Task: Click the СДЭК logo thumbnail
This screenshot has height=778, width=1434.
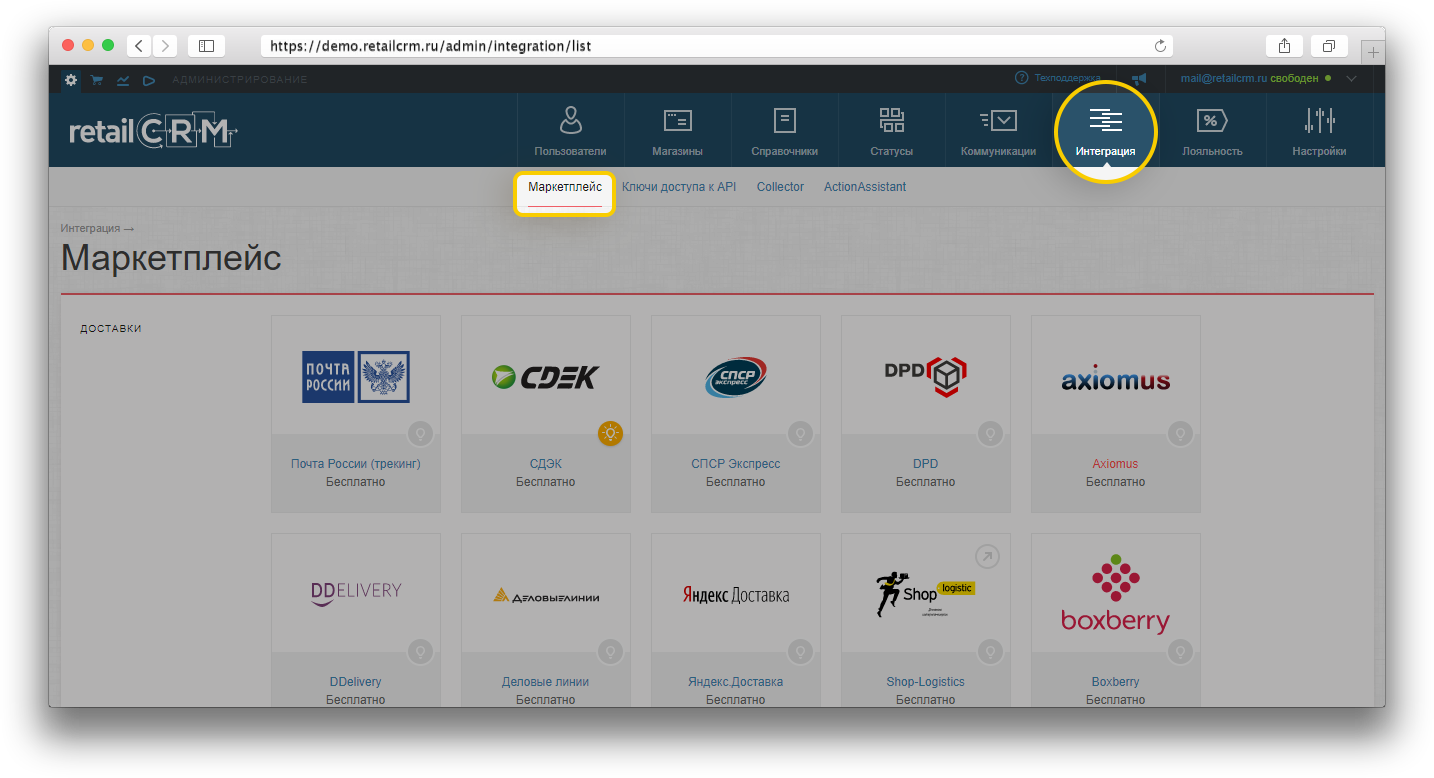Action: pos(546,377)
